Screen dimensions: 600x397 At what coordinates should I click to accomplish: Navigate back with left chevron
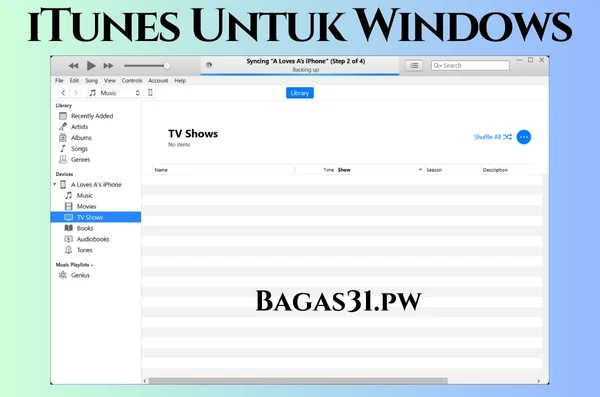point(64,93)
